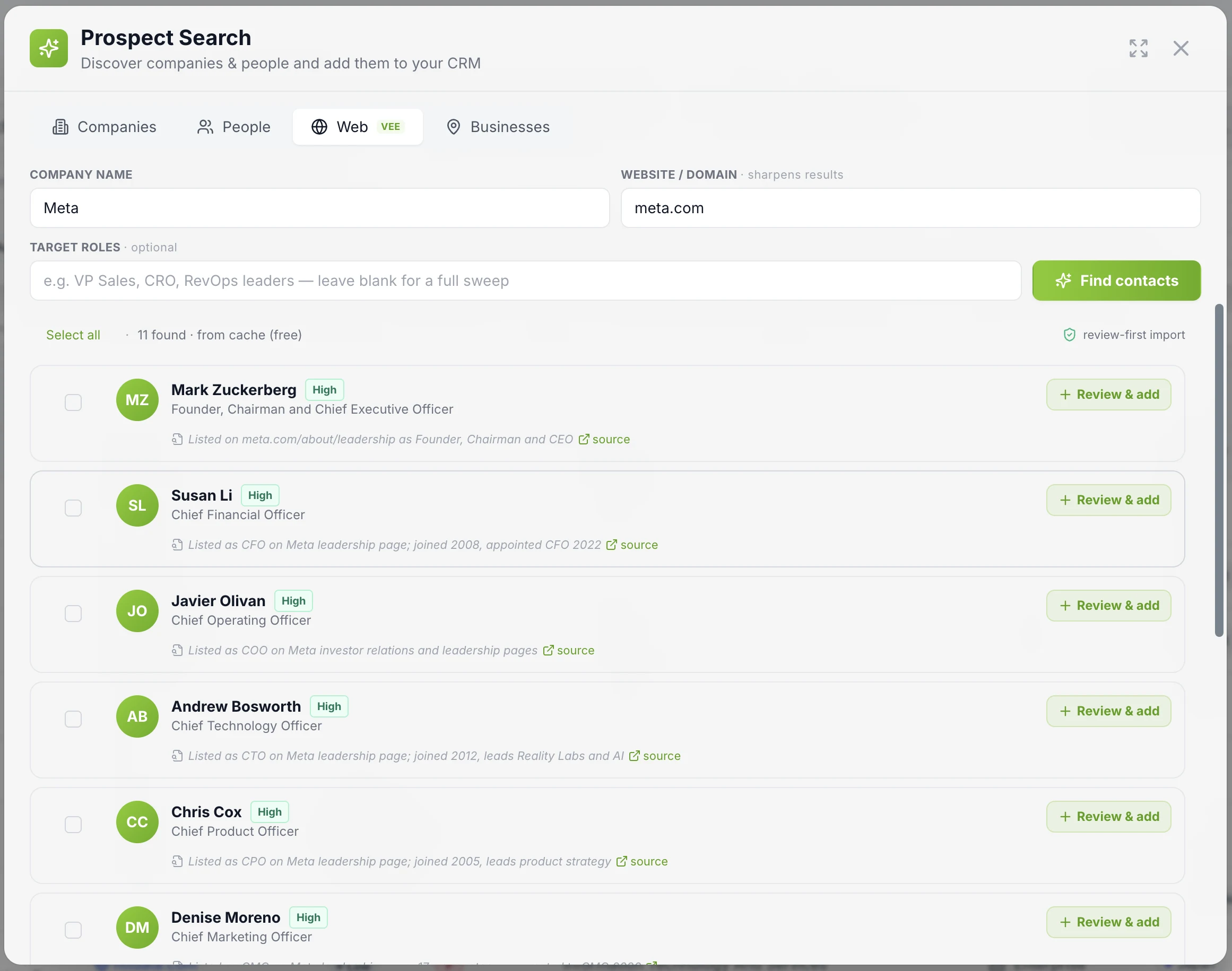Screen dimensions: 1232x971
Task: Select the checkbox for Javier Olivan
Action: pos(73,614)
